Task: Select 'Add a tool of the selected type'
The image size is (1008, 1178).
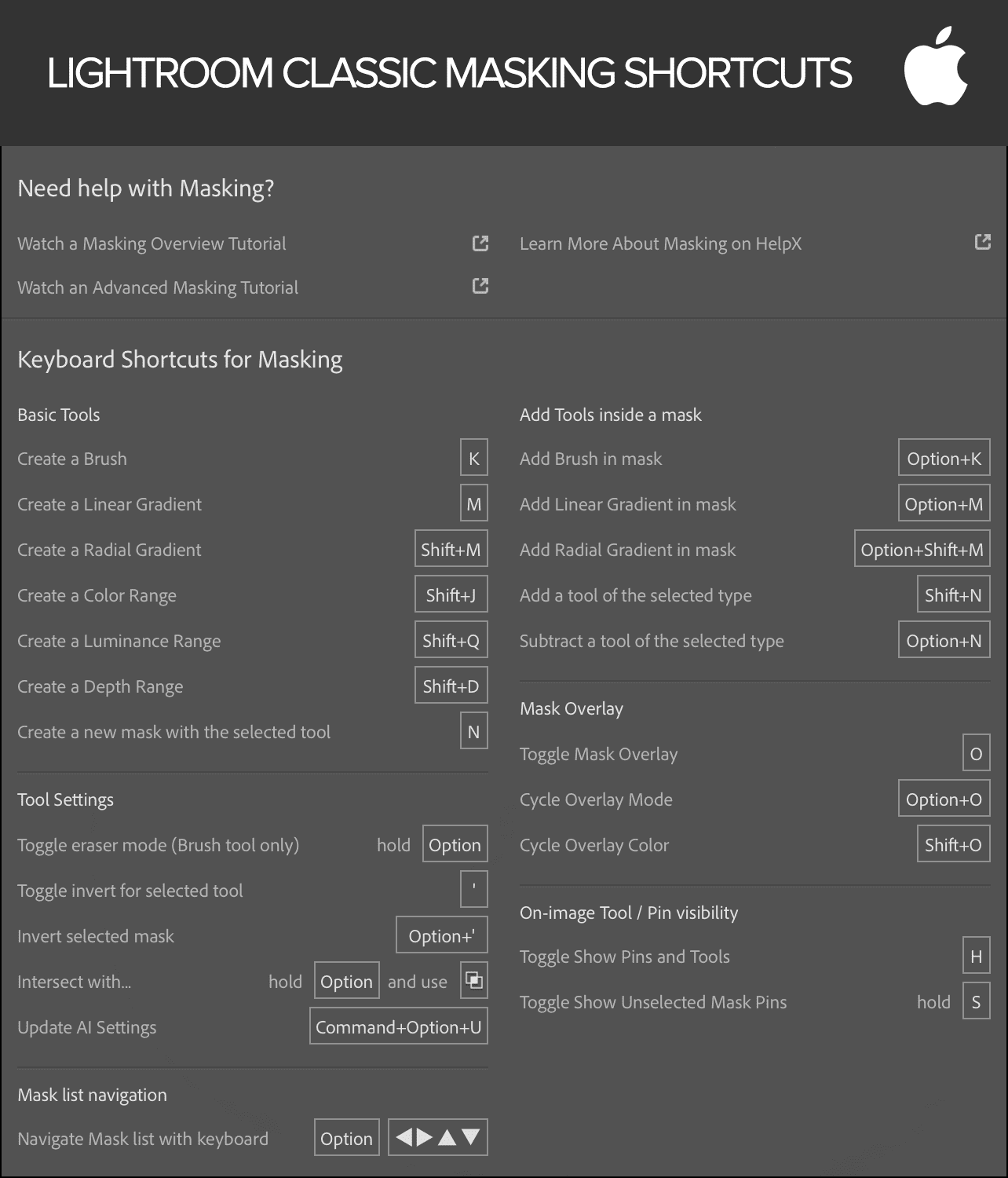Action: (636, 595)
